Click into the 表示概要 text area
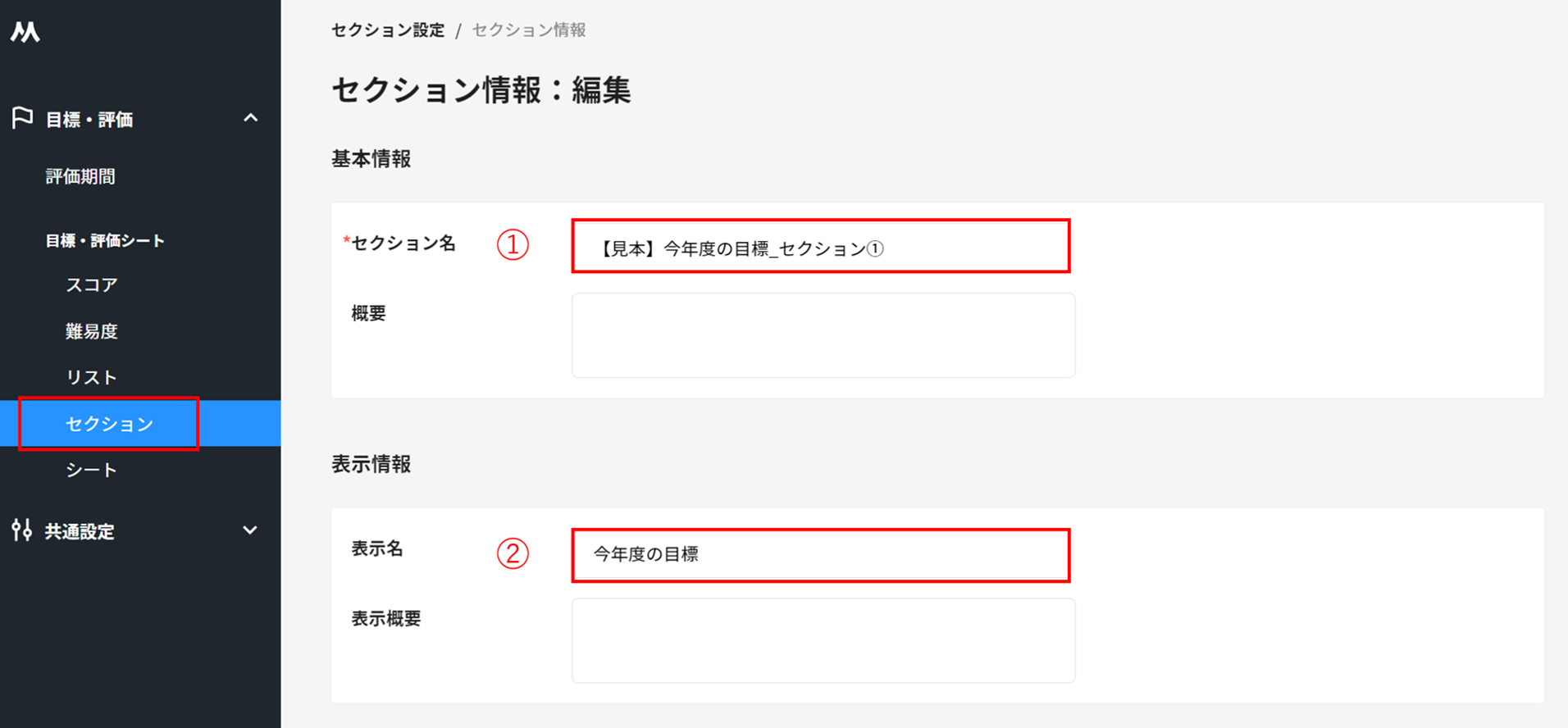Image resolution: width=1568 pixels, height=728 pixels. tap(823, 640)
